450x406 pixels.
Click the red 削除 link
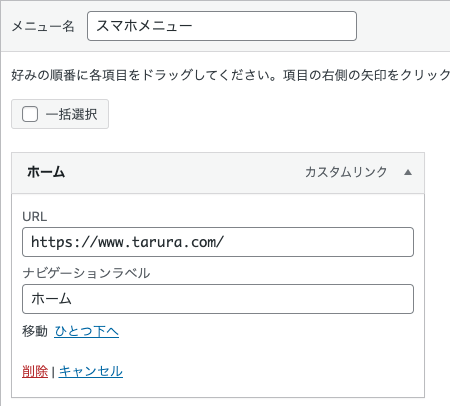[35, 371]
